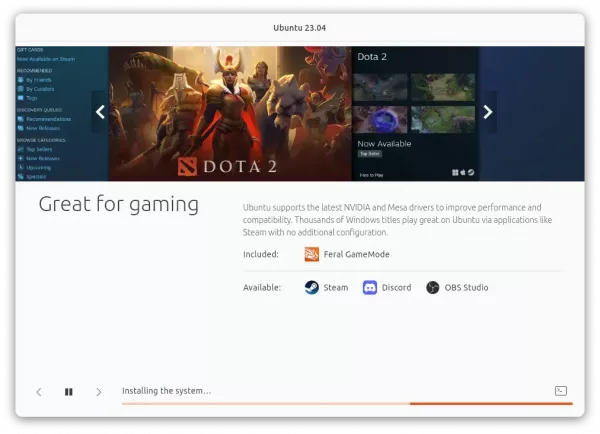Click the 'Available:' label
This screenshot has width=600, height=434.
point(262,287)
